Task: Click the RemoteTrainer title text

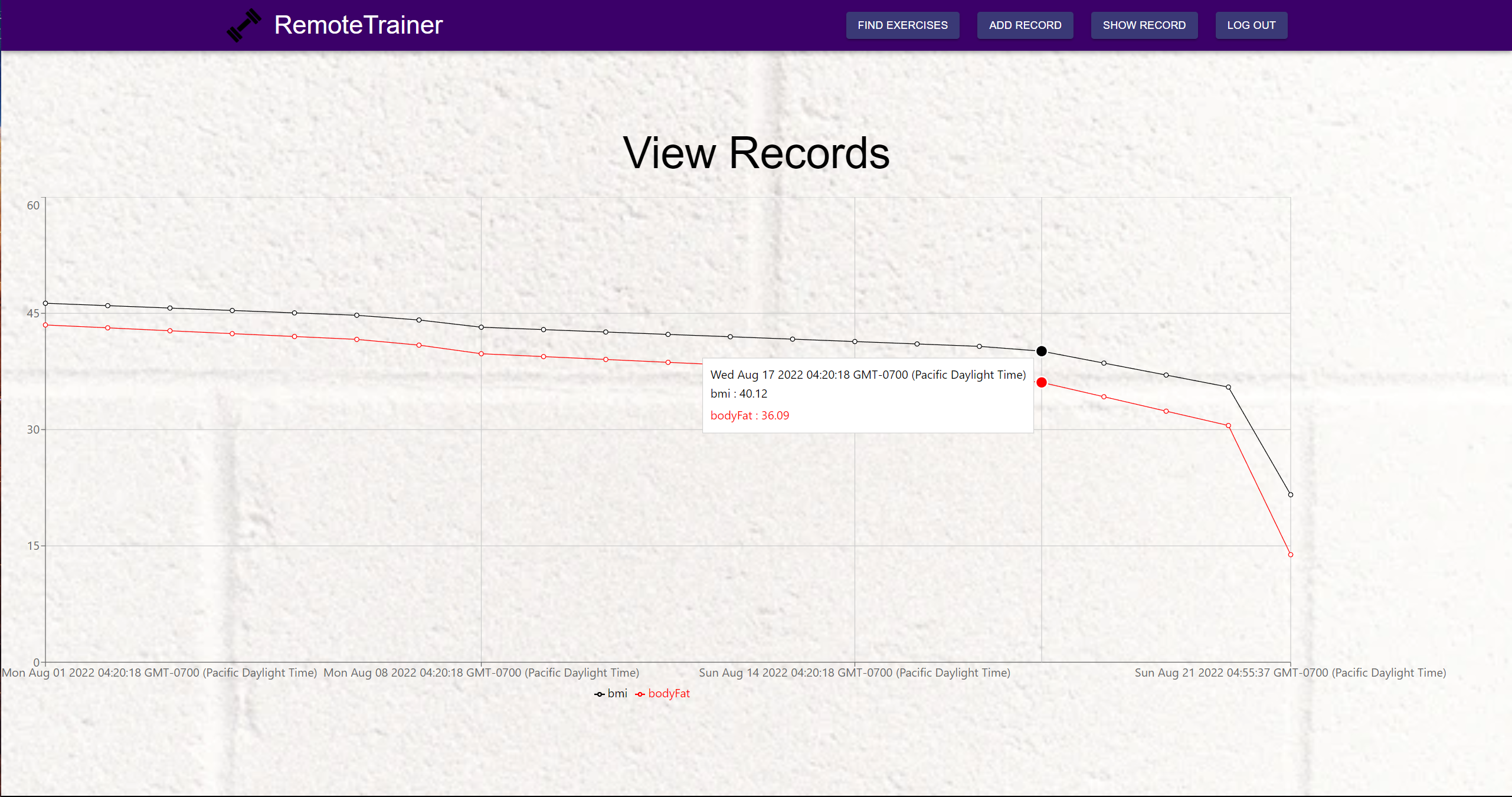Action: [x=358, y=25]
